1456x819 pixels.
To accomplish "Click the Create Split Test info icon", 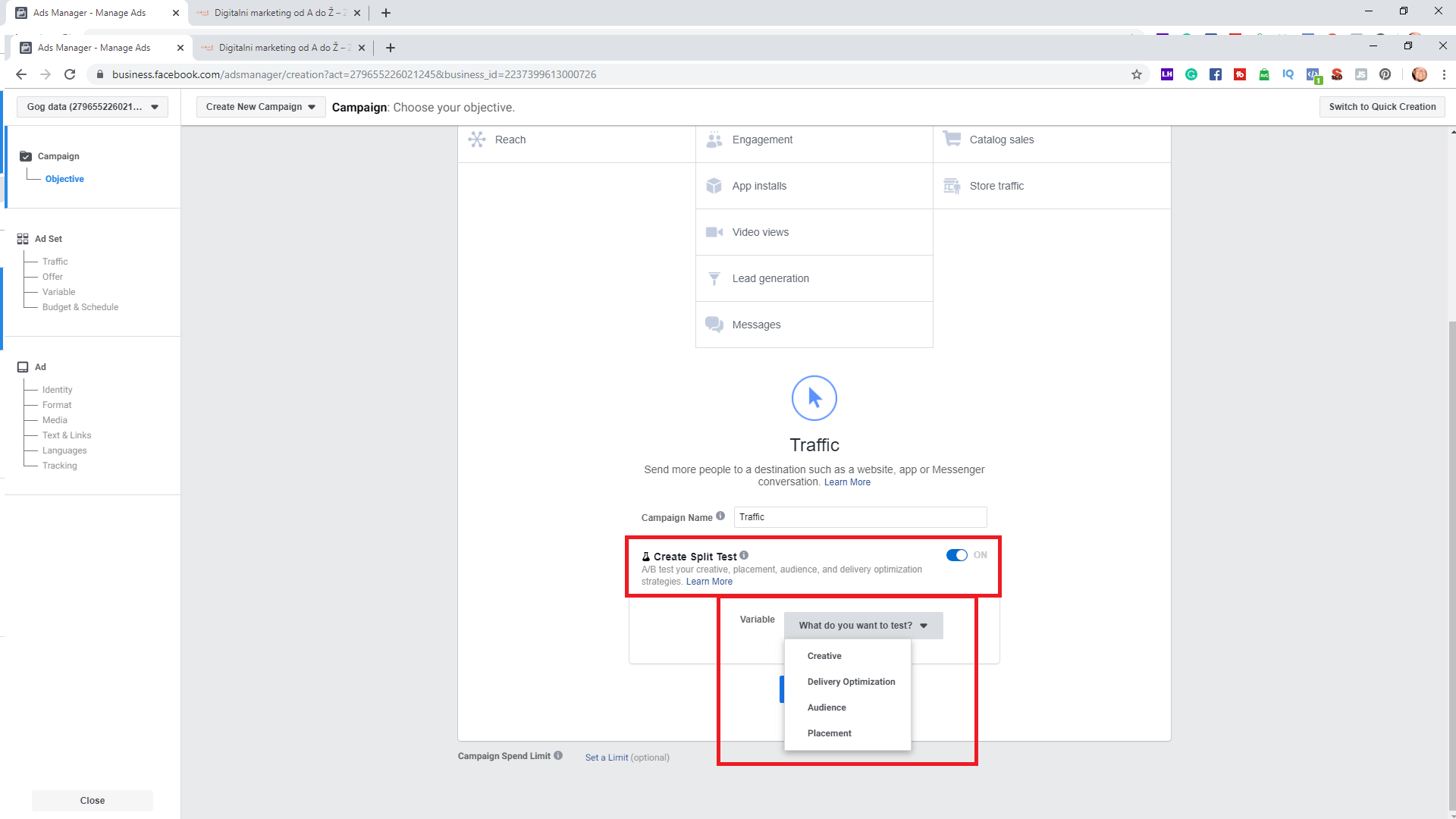I will coord(744,555).
